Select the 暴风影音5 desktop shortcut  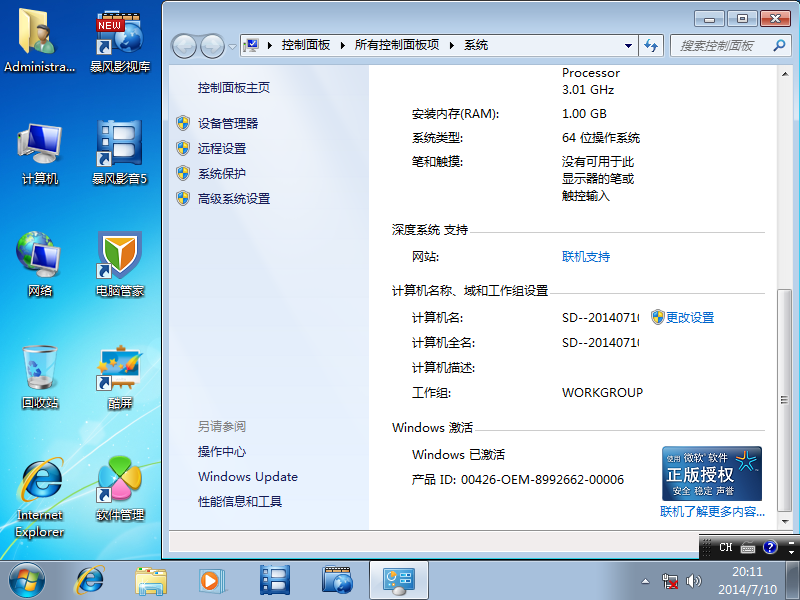119,153
